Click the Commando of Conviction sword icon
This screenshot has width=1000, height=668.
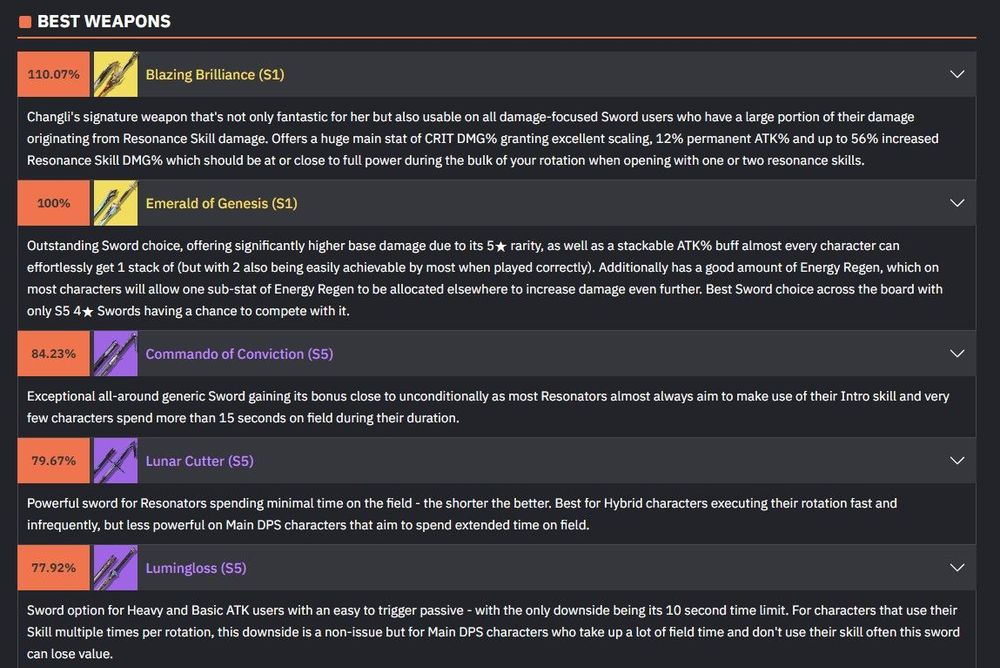click(x=115, y=353)
